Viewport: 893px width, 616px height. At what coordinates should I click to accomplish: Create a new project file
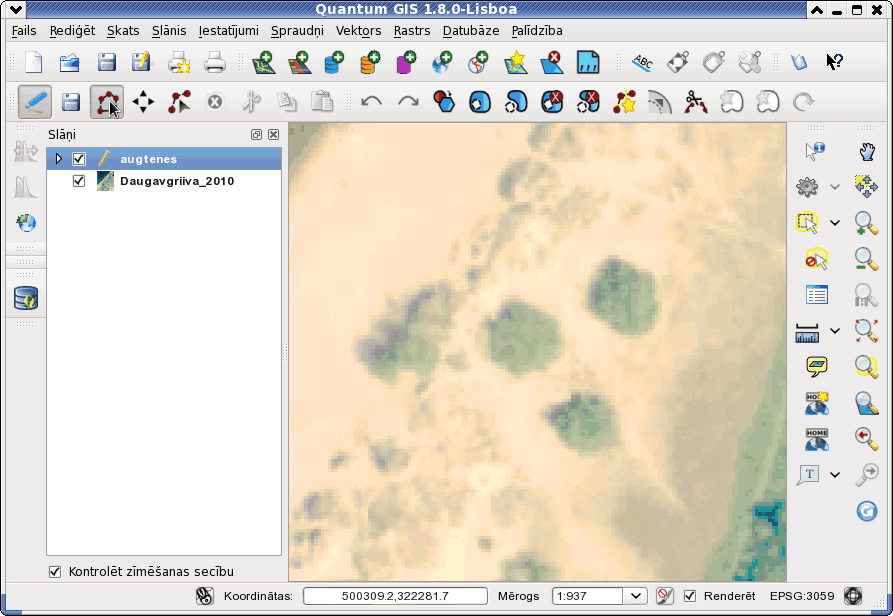(x=34, y=62)
